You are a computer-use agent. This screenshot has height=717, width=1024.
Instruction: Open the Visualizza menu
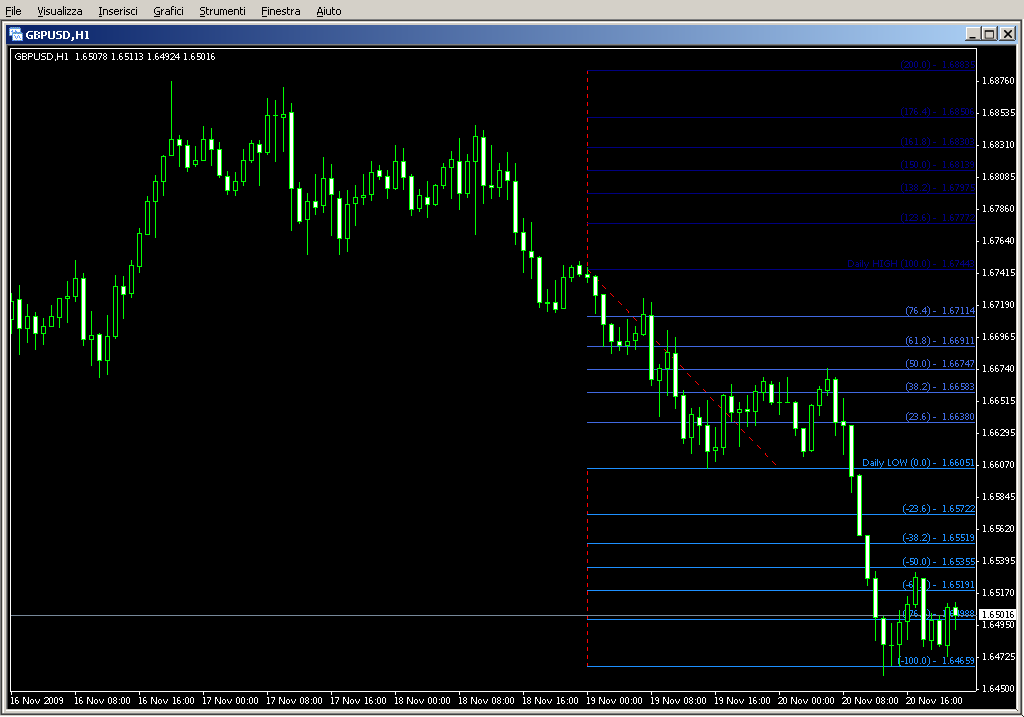60,11
